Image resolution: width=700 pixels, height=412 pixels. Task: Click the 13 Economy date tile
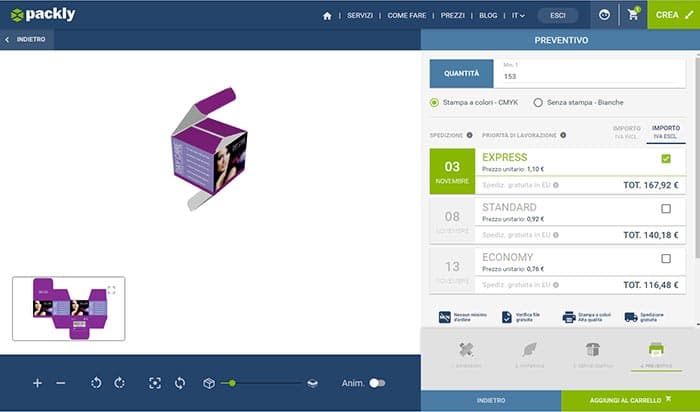pyautogui.click(x=452, y=271)
